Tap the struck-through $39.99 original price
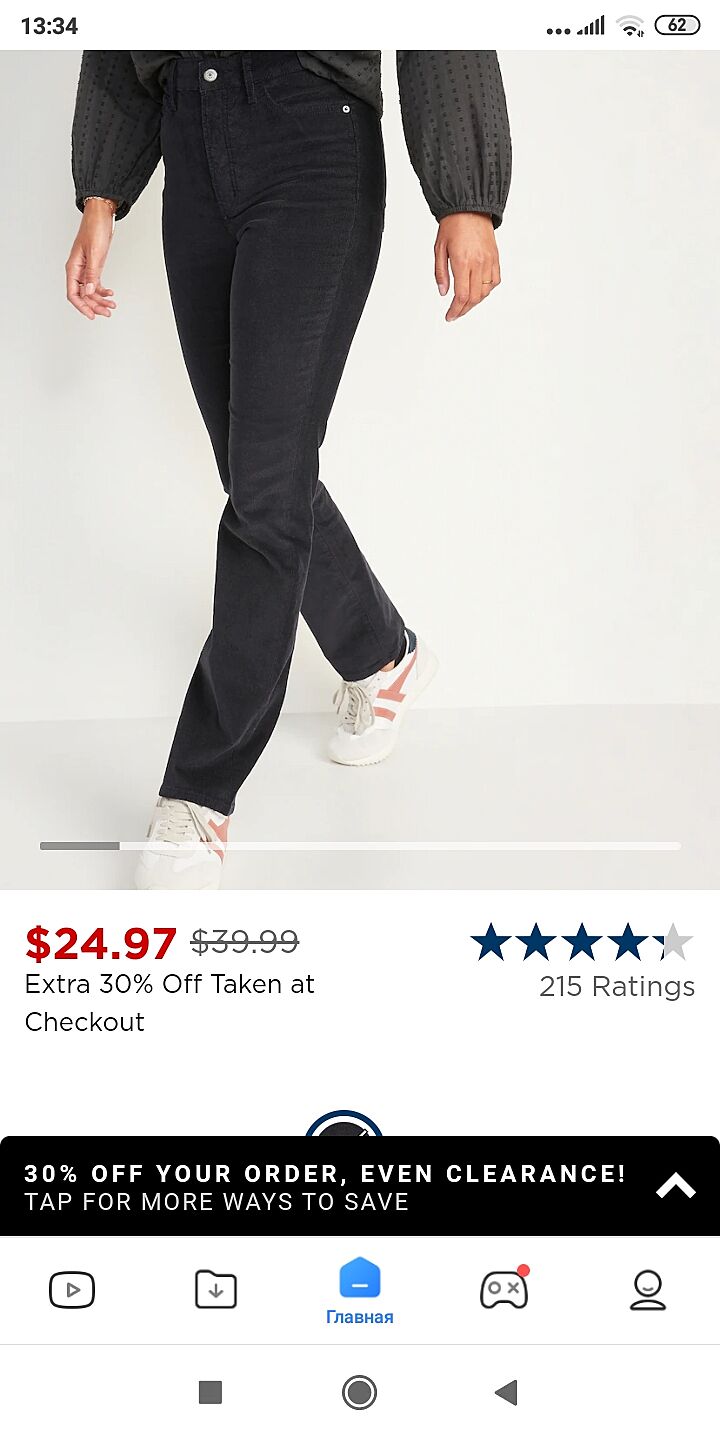Viewport: 720px width, 1440px height. coord(245,942)
